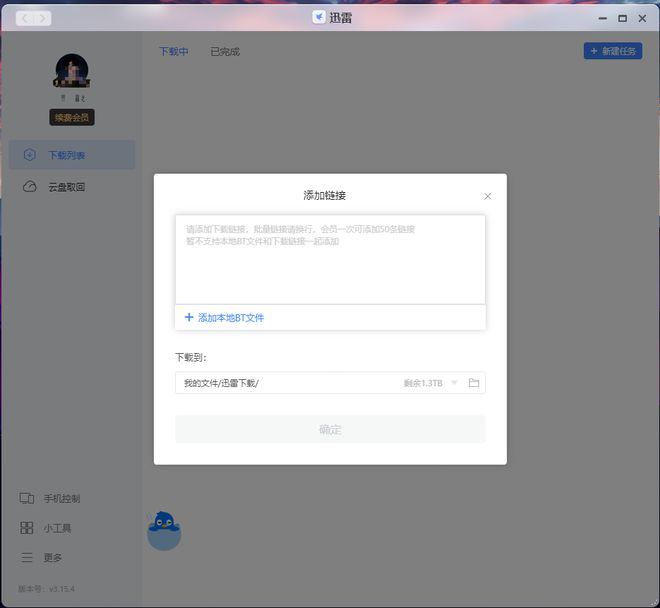Maximize the 迅雷 window

pyautogui.click(x=623, y=19)
